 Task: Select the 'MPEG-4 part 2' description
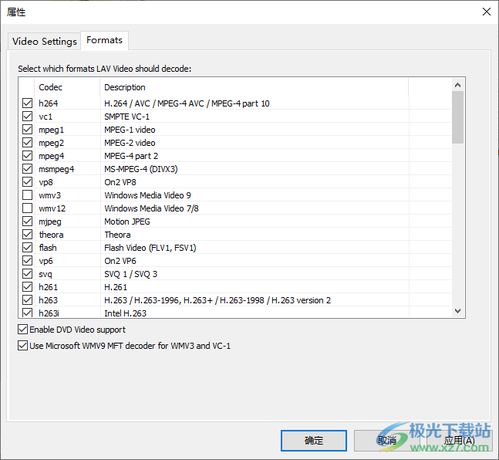pos(131,156)
